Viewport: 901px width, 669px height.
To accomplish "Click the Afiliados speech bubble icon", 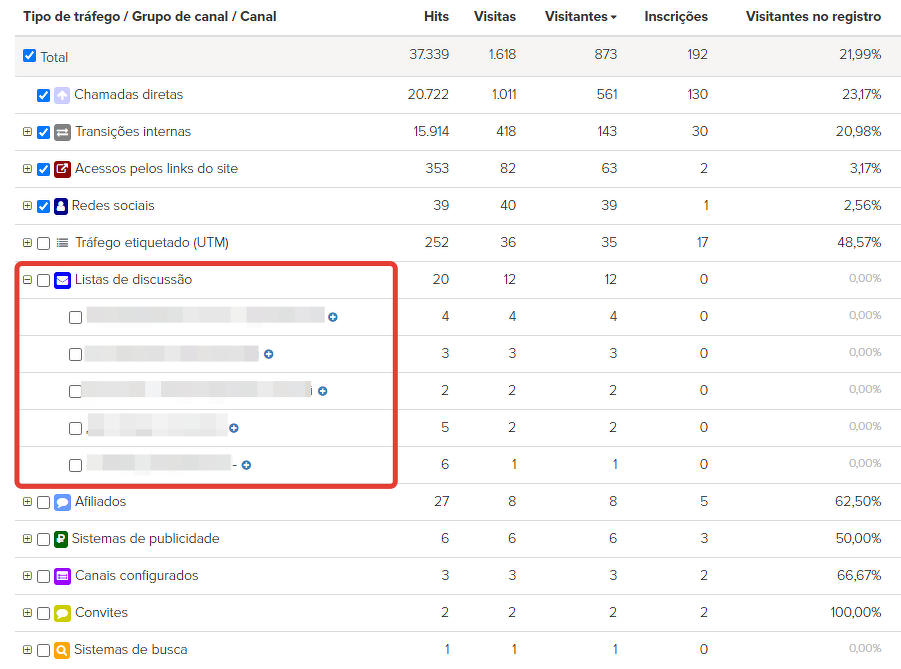I will [x=62, y=502].
